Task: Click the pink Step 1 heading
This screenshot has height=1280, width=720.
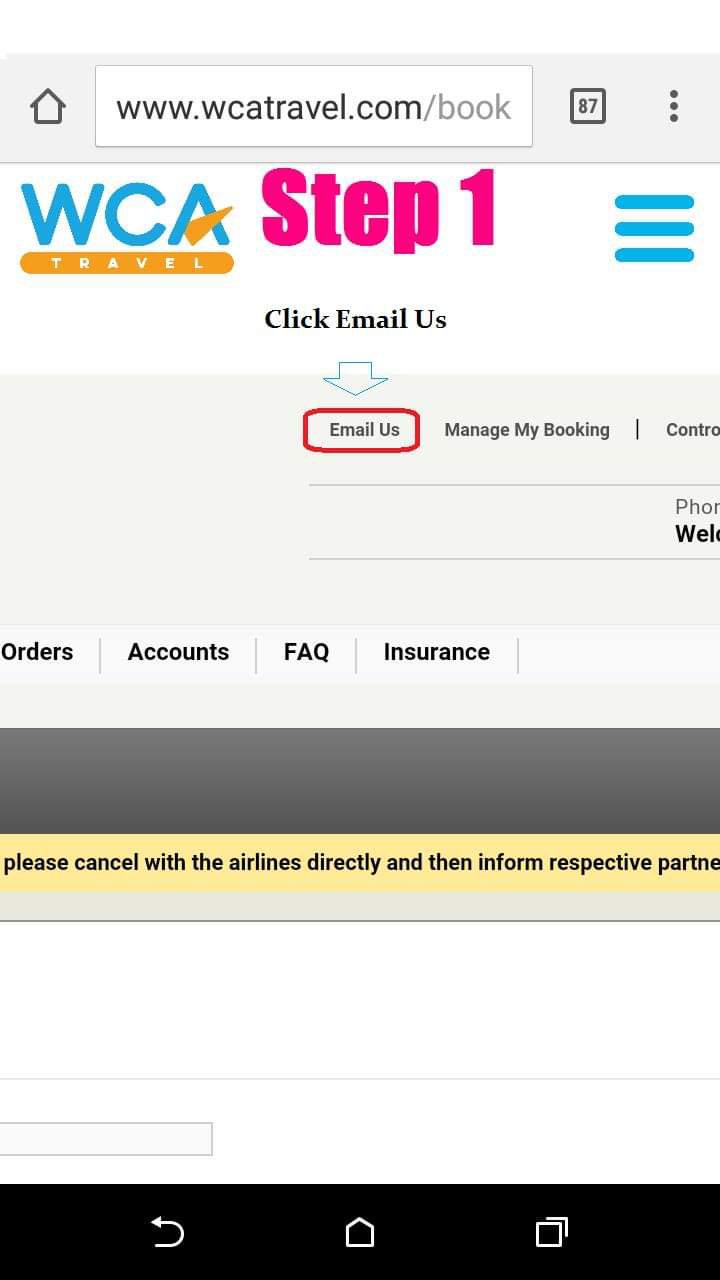Action: click(378, 212)
